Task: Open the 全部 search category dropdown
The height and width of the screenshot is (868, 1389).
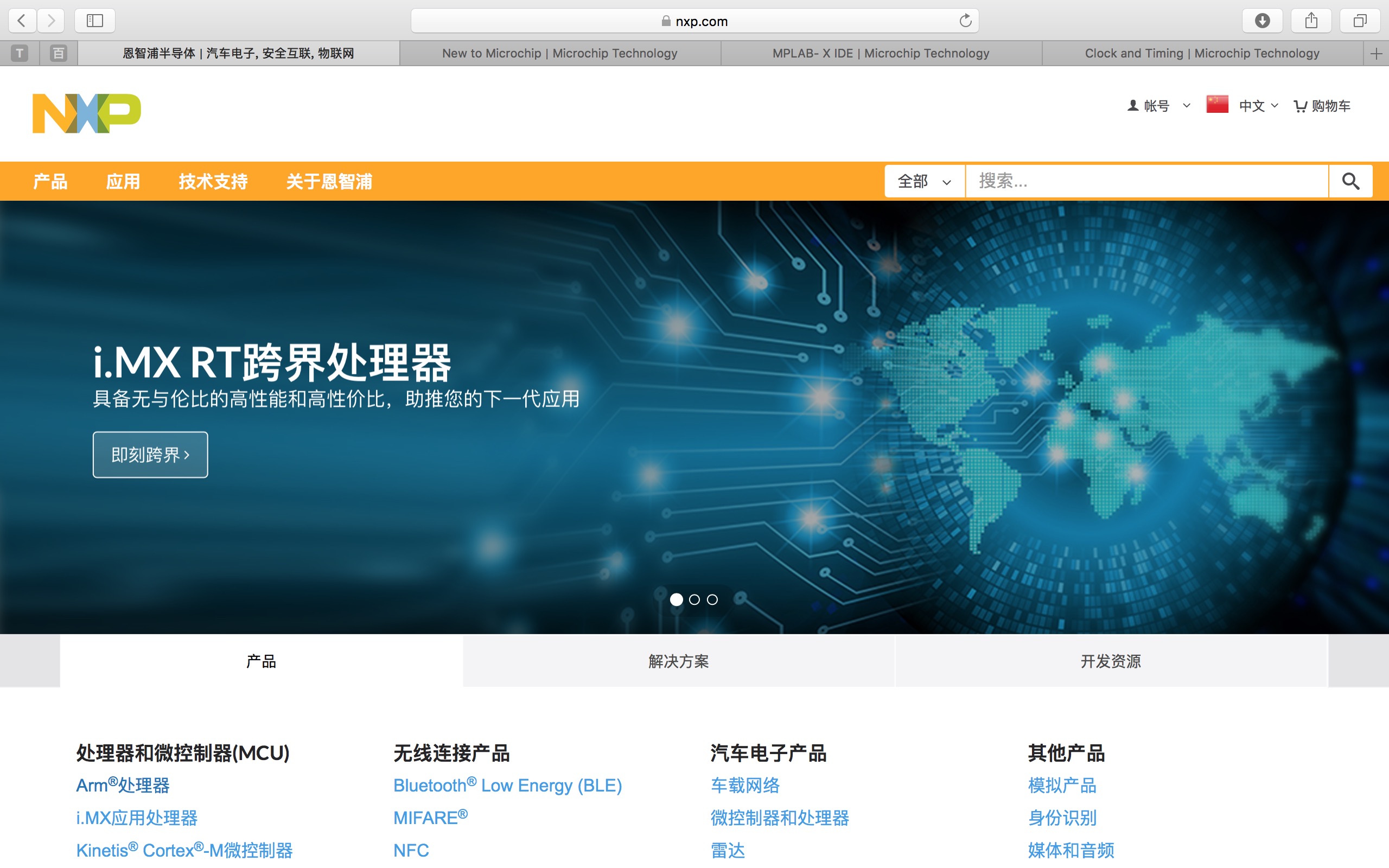Action: (924, 181)
